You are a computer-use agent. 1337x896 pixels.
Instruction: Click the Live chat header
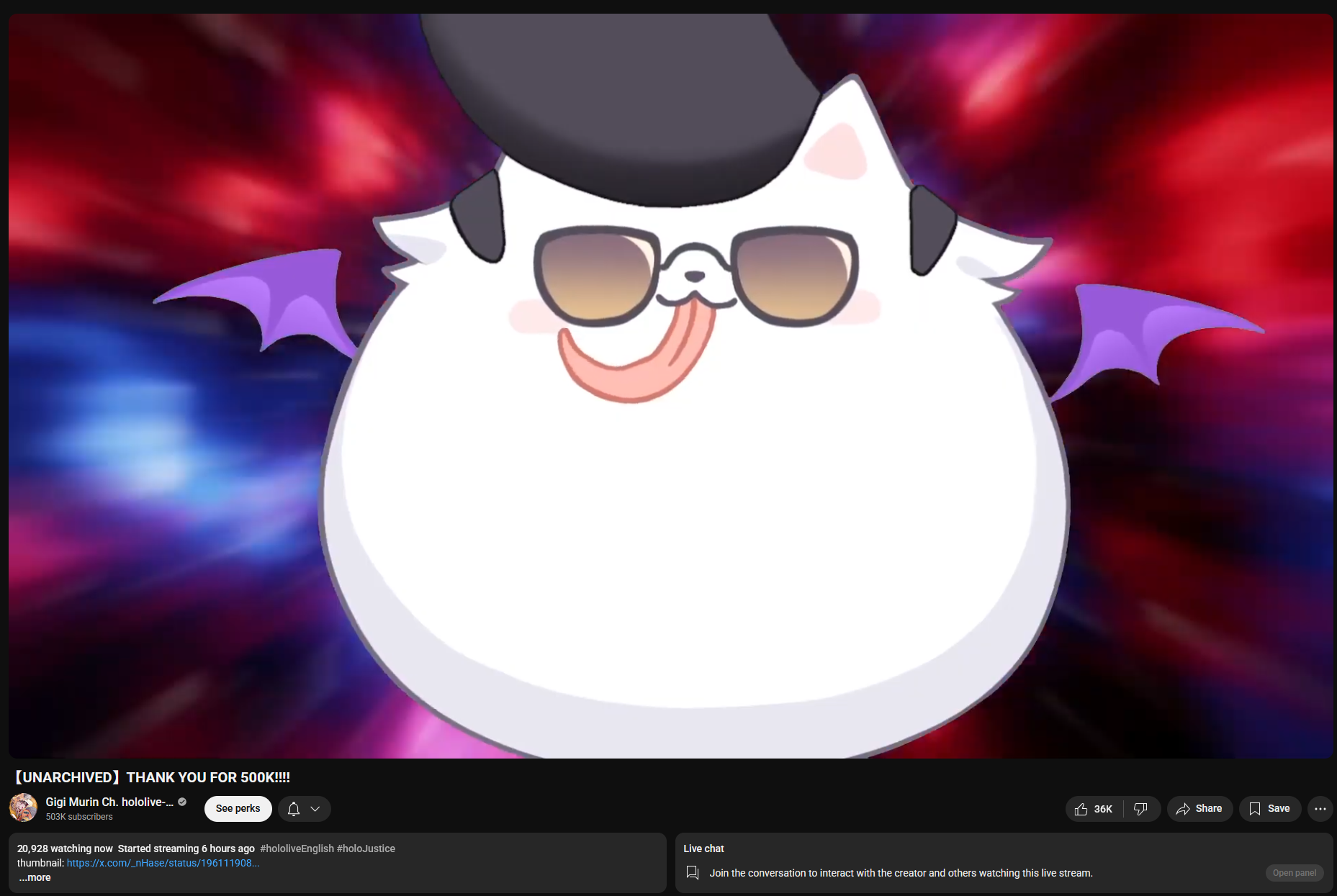703,849
